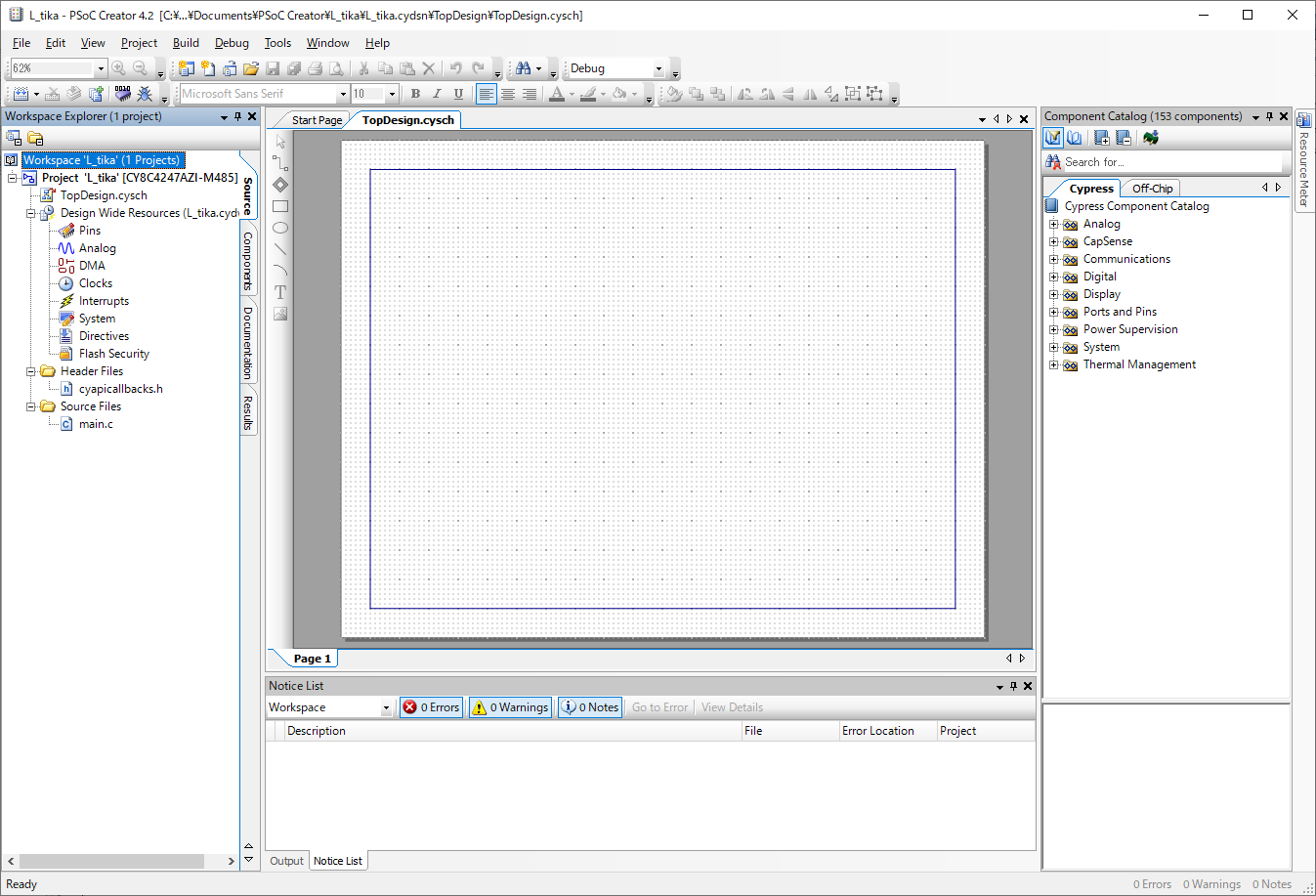Select the Clocks resource item

96,283
